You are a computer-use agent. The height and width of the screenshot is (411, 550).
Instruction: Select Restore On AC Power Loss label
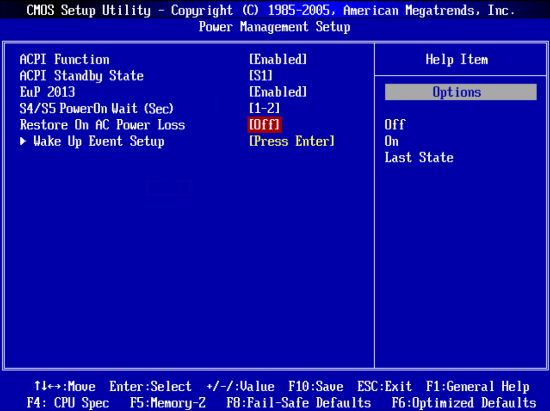coord(102,125)
